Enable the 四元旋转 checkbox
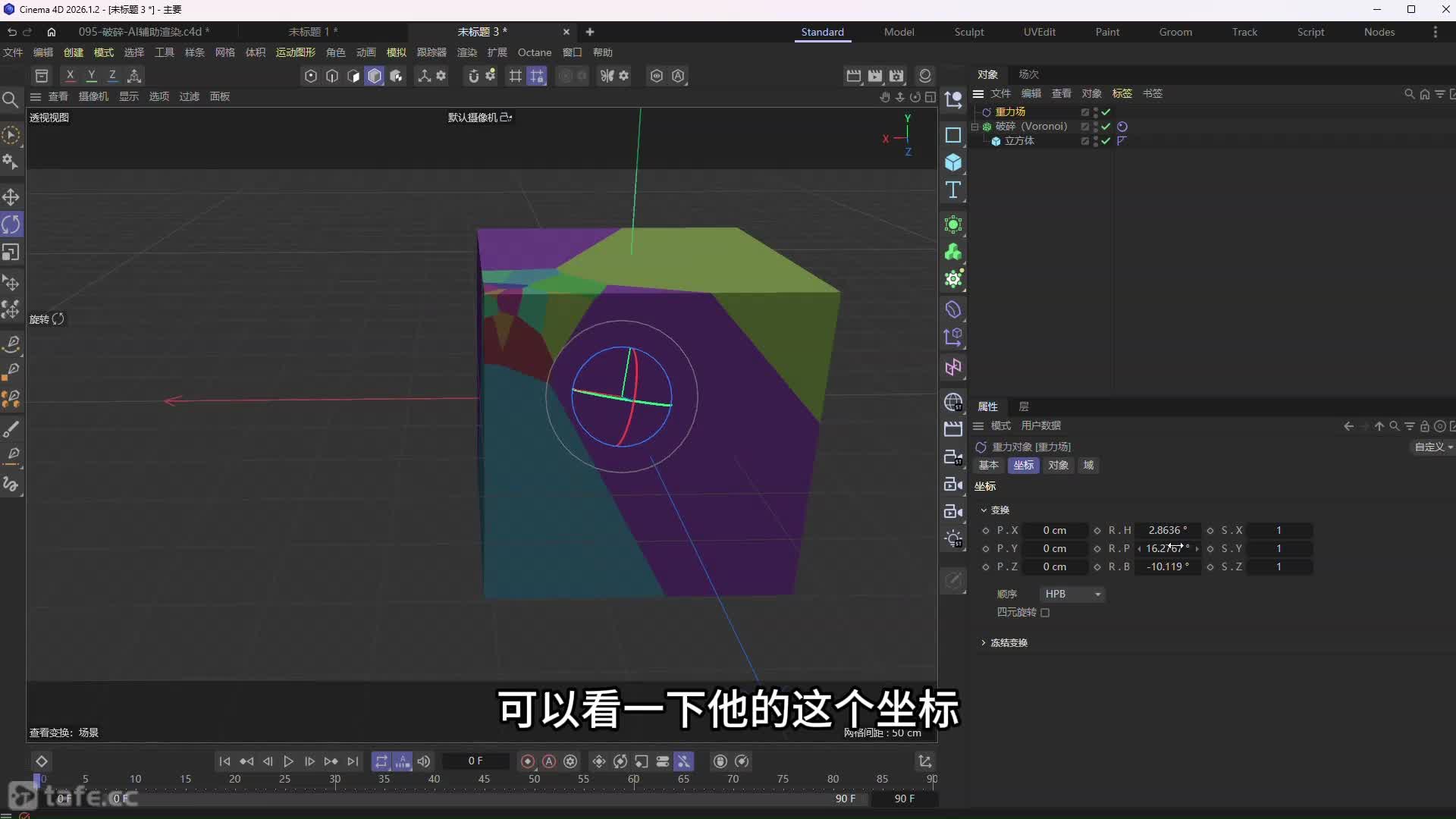This screenshot has width=1456, height=819. coord(1045,613)
